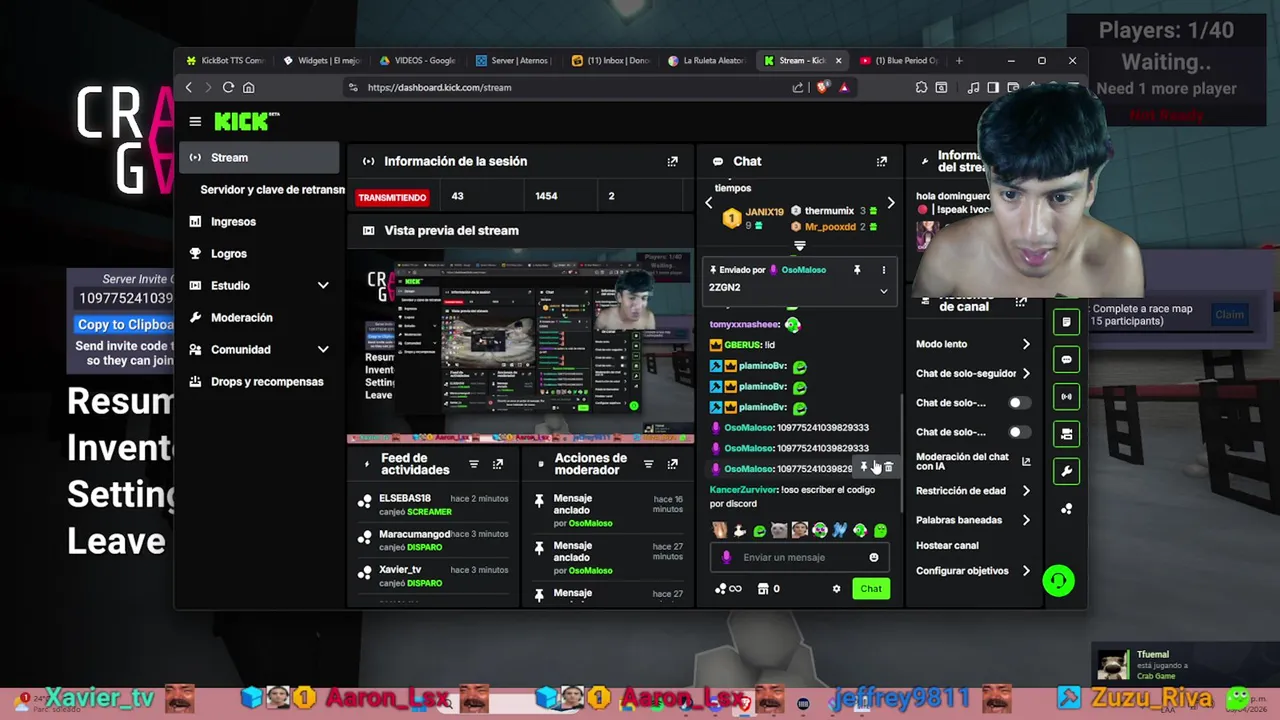Open Restricción de edad options
This screenshot has width=1280, height=720.
click(x=1026, y=491)
